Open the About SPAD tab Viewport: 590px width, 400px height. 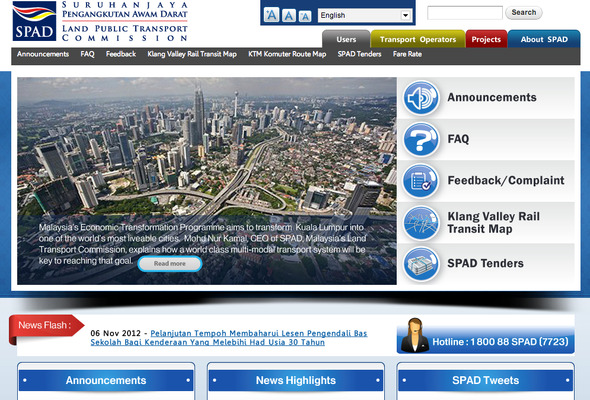pos(544,39)
